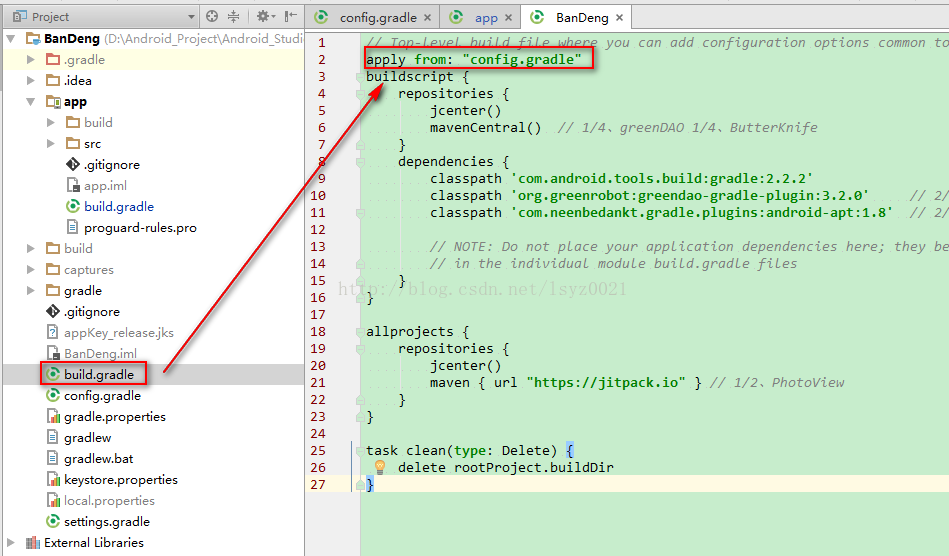Click the jitpack.io URL string
Image resolution: width=949 pixels, height=556 pixels.
606,382
